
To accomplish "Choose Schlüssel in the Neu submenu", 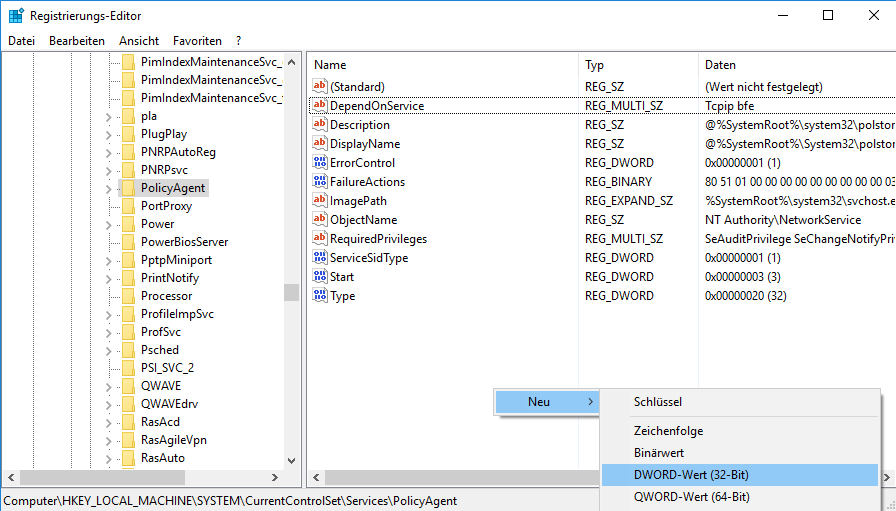I will 740,402.
